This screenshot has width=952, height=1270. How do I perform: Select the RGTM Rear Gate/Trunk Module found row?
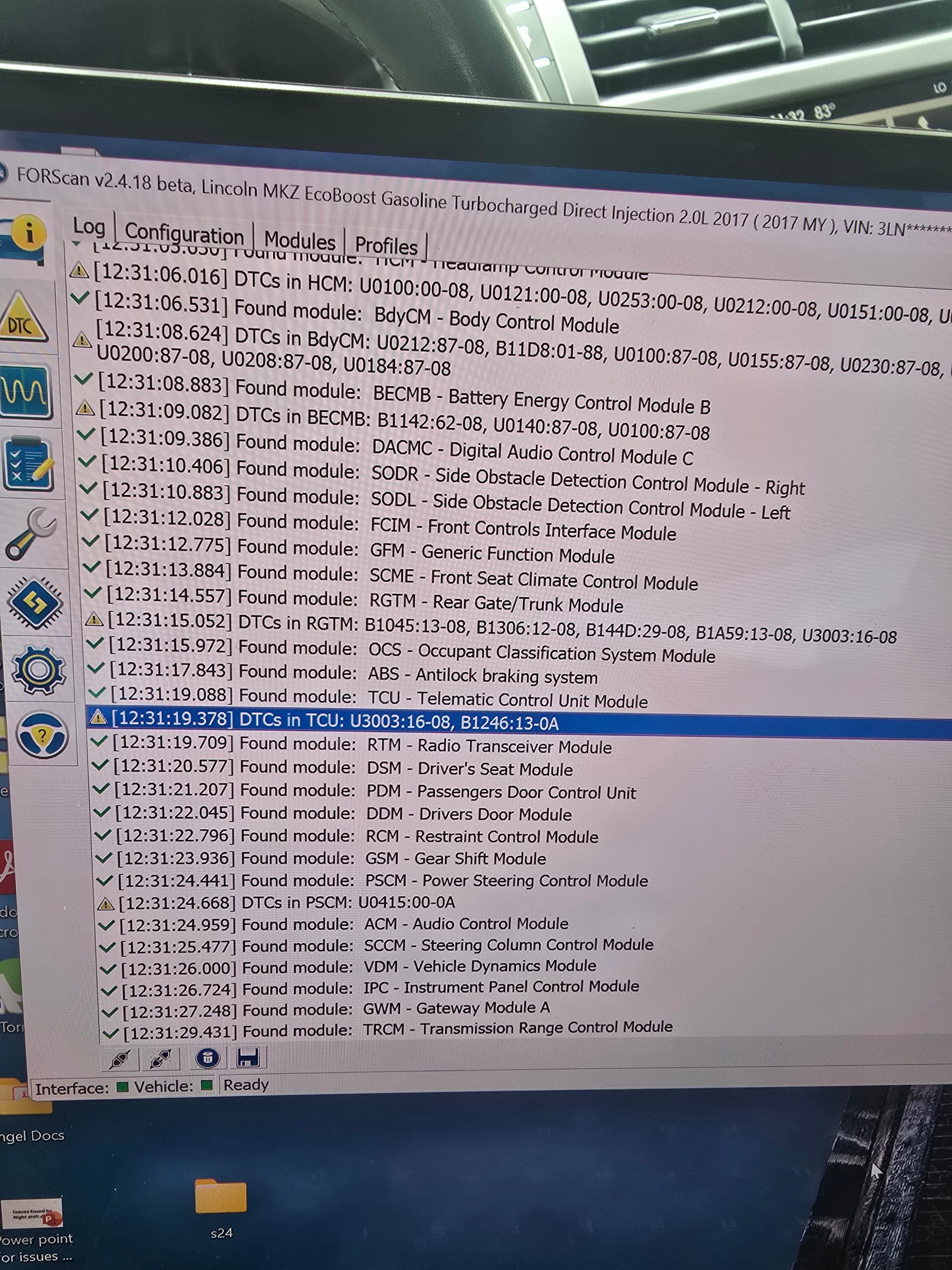tap(354, 599)
